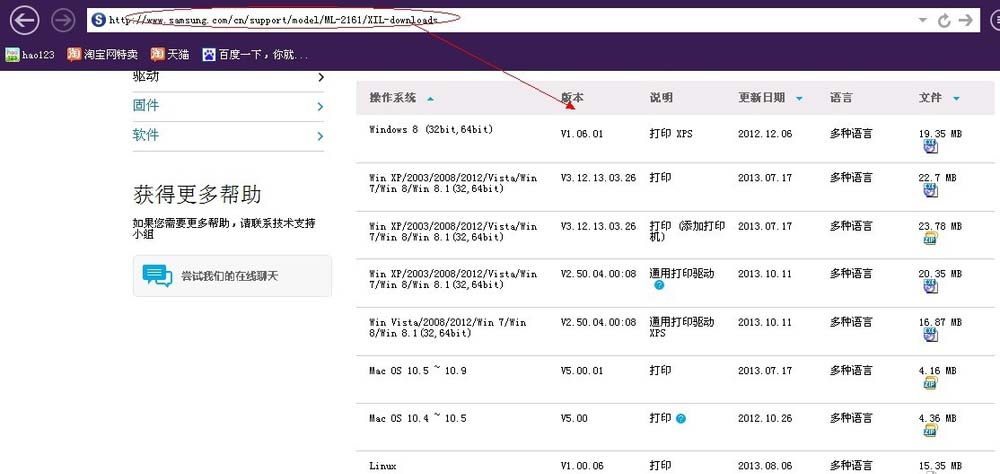Click the Mac OS 10.5 ~ 10.9 row
The image size is (1000, 474).
pos(418,370)
